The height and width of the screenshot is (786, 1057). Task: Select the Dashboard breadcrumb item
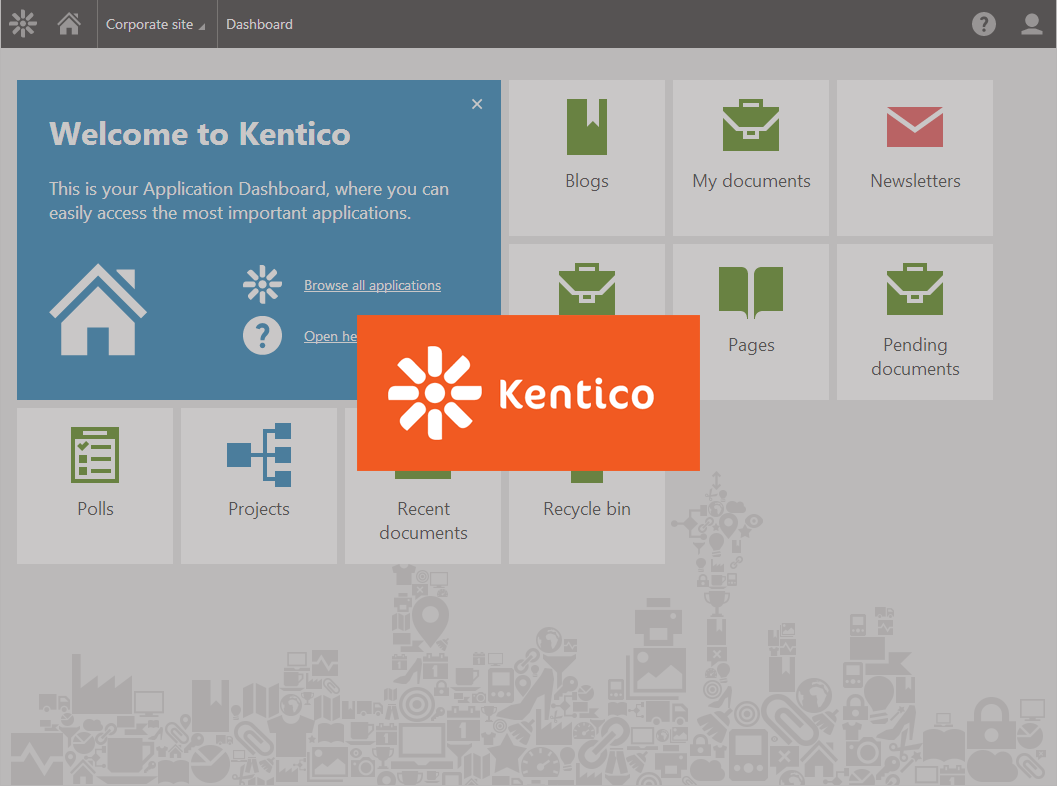(x=259, y=23)
